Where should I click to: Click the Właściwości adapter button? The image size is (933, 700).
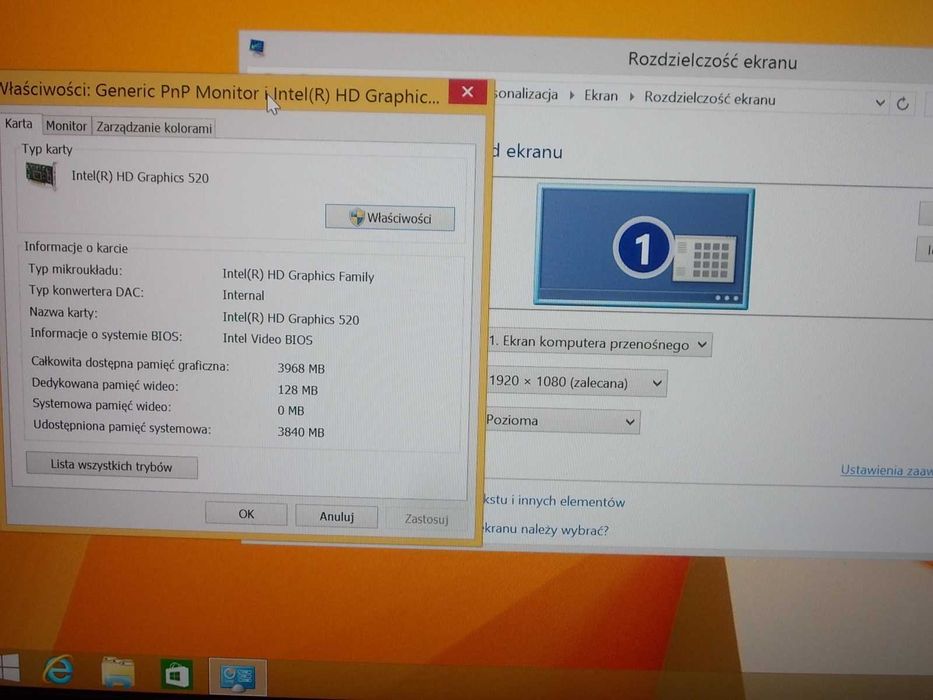pyautogui.click(x=390, y=218)
